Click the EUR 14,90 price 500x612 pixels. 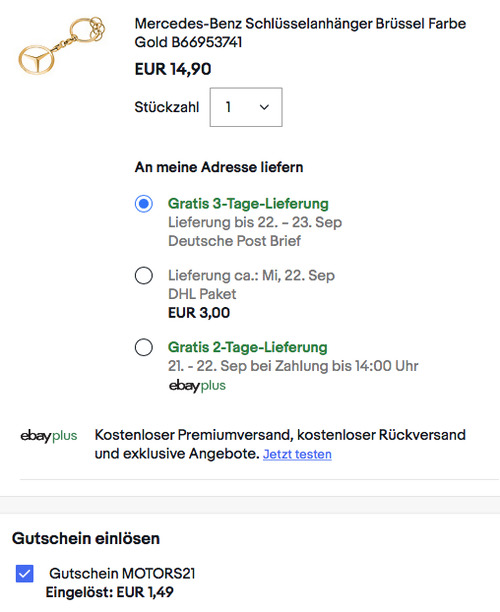pos(173,69)
